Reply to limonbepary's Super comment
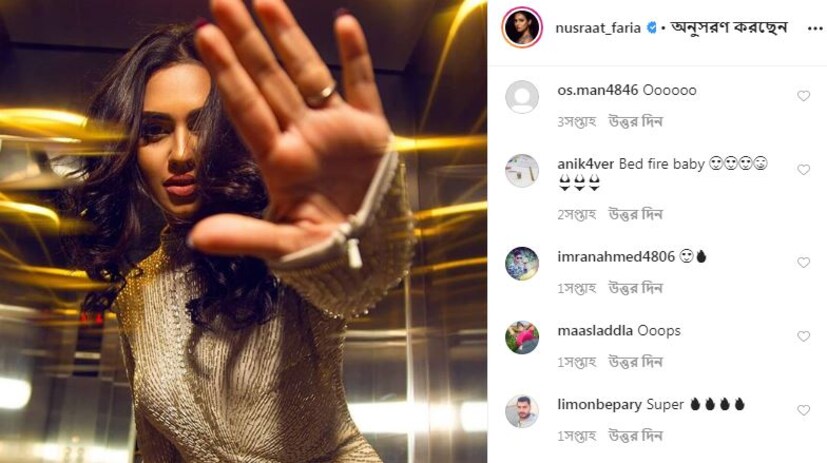The height and width of the screenshot is (463, 827). [x=636, y=436]
